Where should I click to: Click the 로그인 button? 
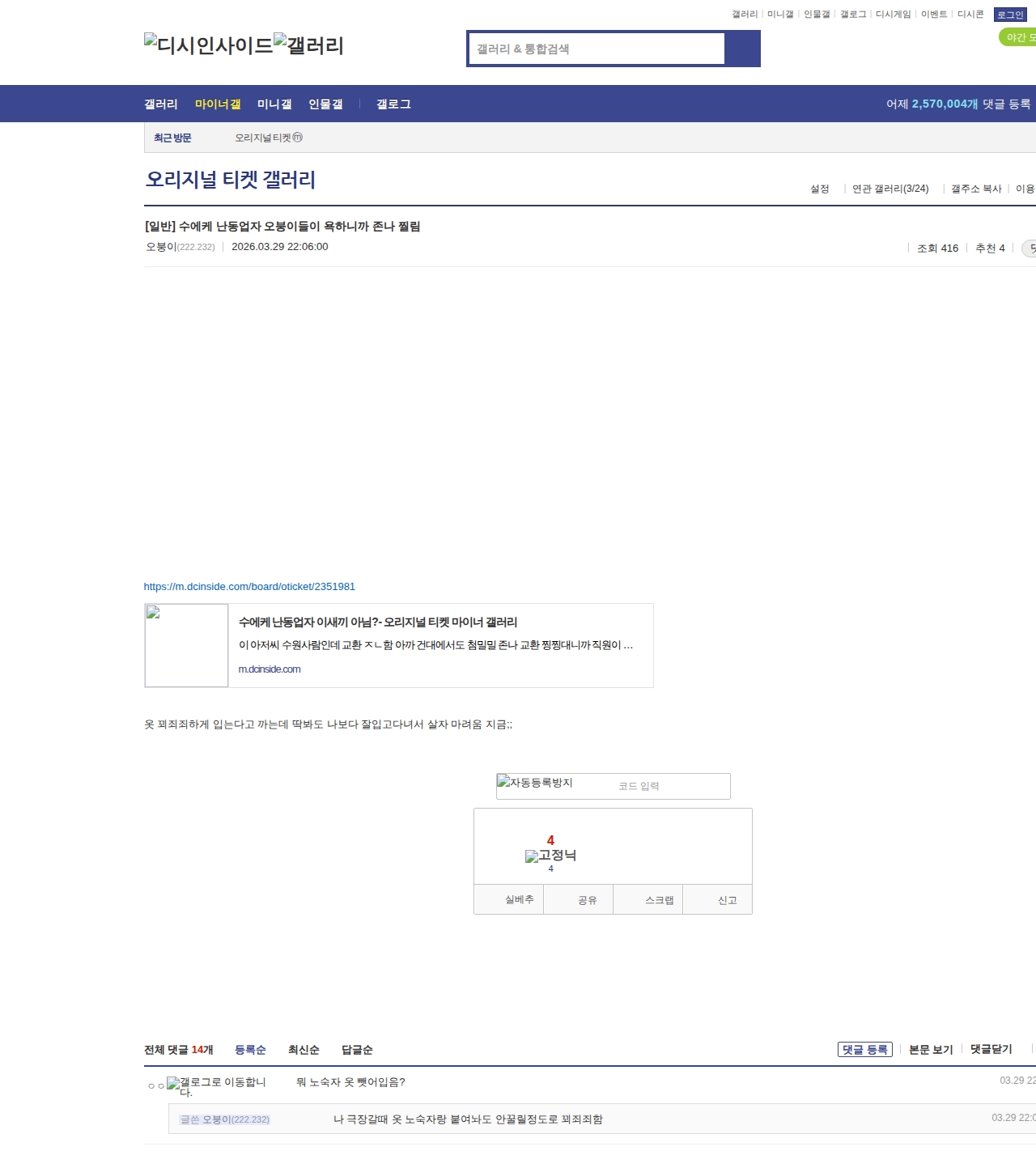coord(1010,15)
